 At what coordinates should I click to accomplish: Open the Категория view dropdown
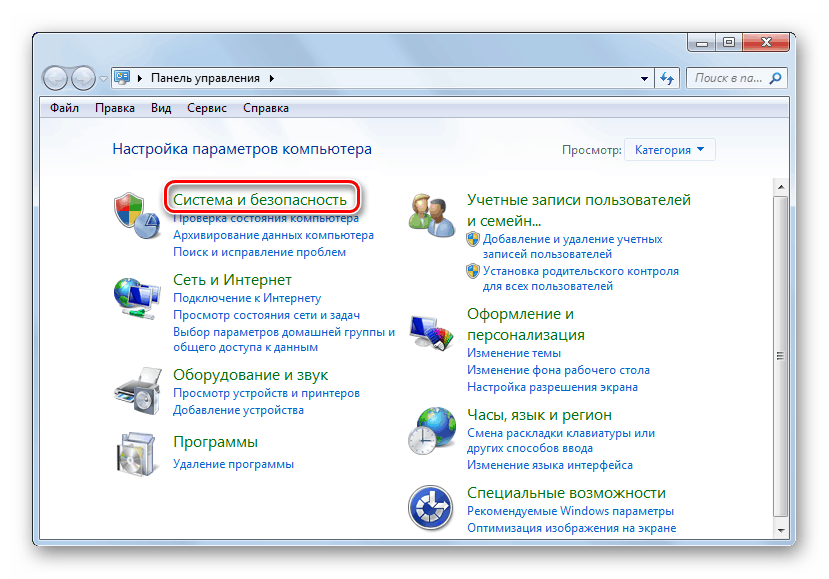[x=669, y=150]
